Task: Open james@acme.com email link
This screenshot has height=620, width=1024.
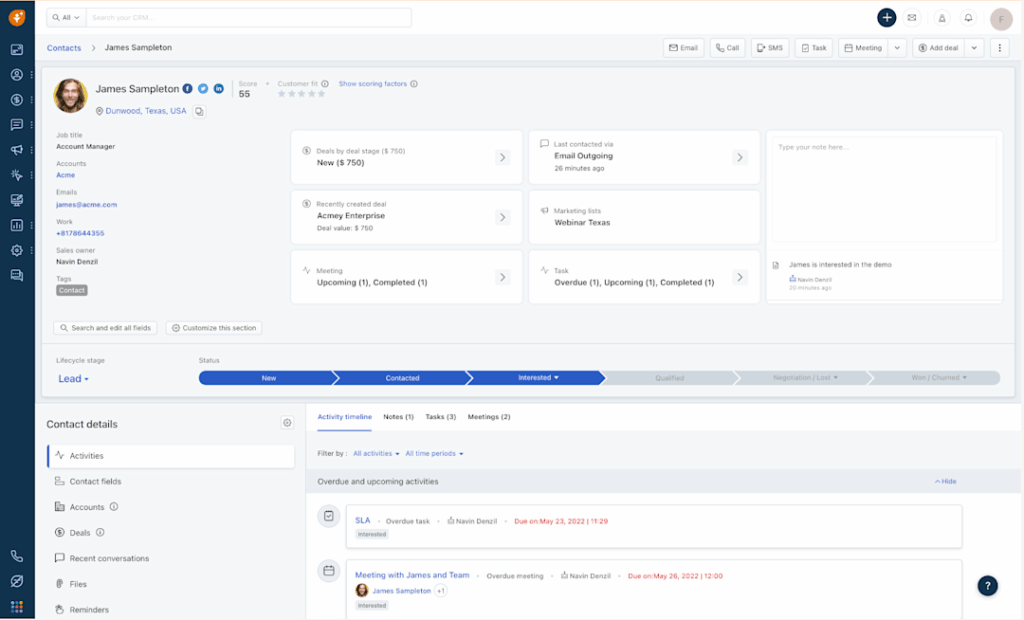Action: (x=86, y=204)
